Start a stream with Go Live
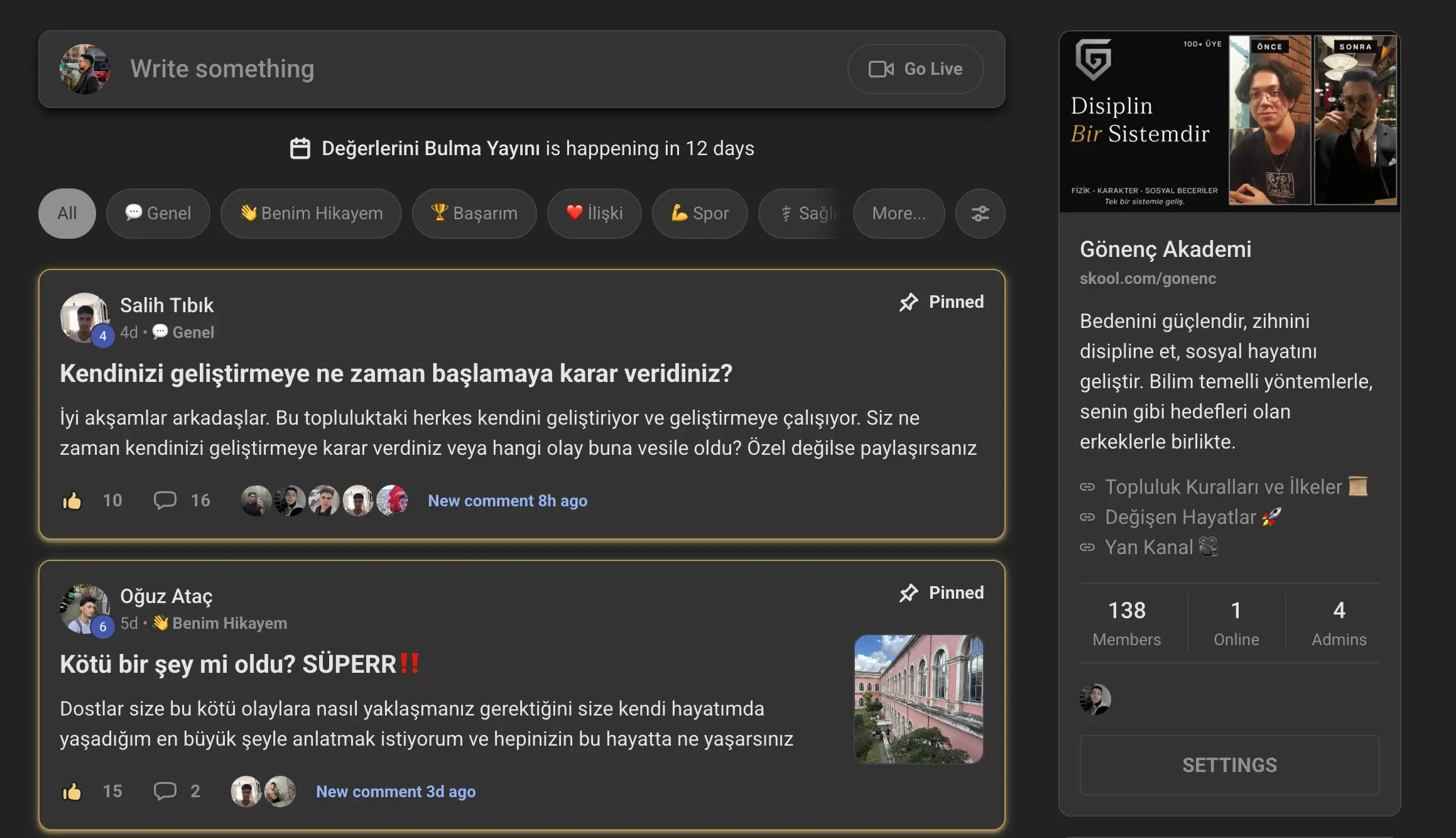 click(x=915, y=69)
